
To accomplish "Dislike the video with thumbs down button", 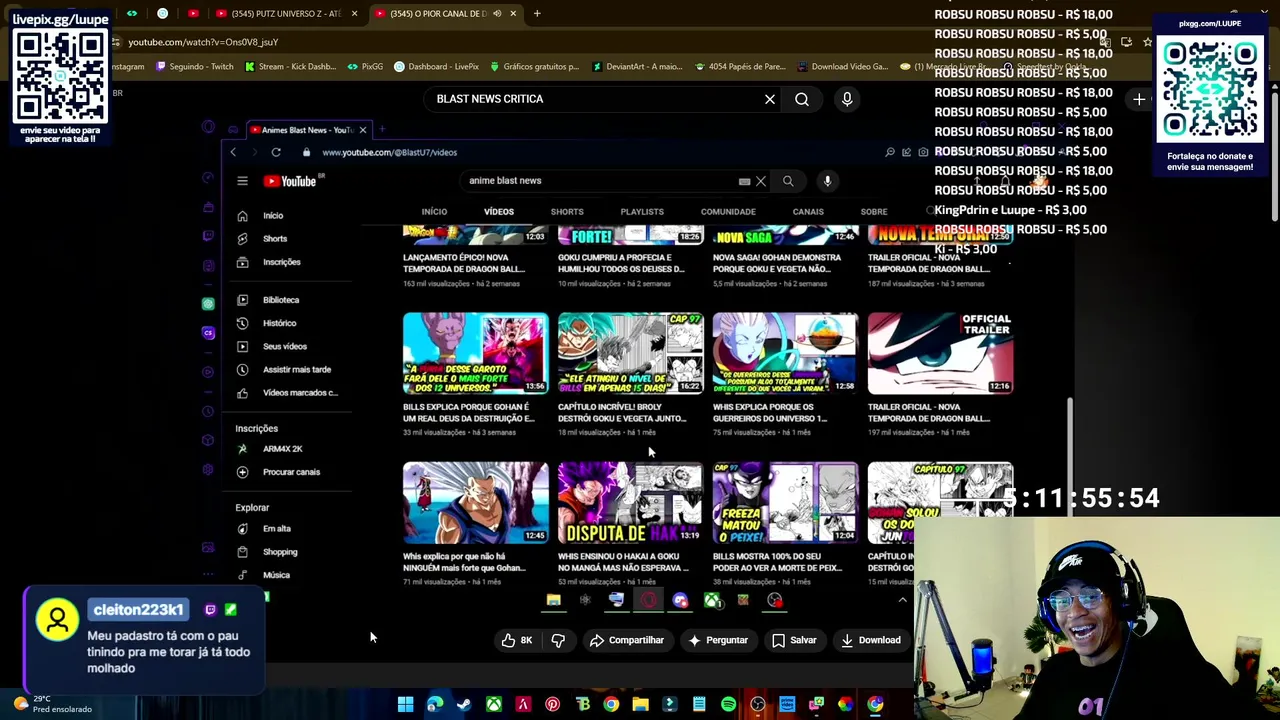I will pos(558,640).
